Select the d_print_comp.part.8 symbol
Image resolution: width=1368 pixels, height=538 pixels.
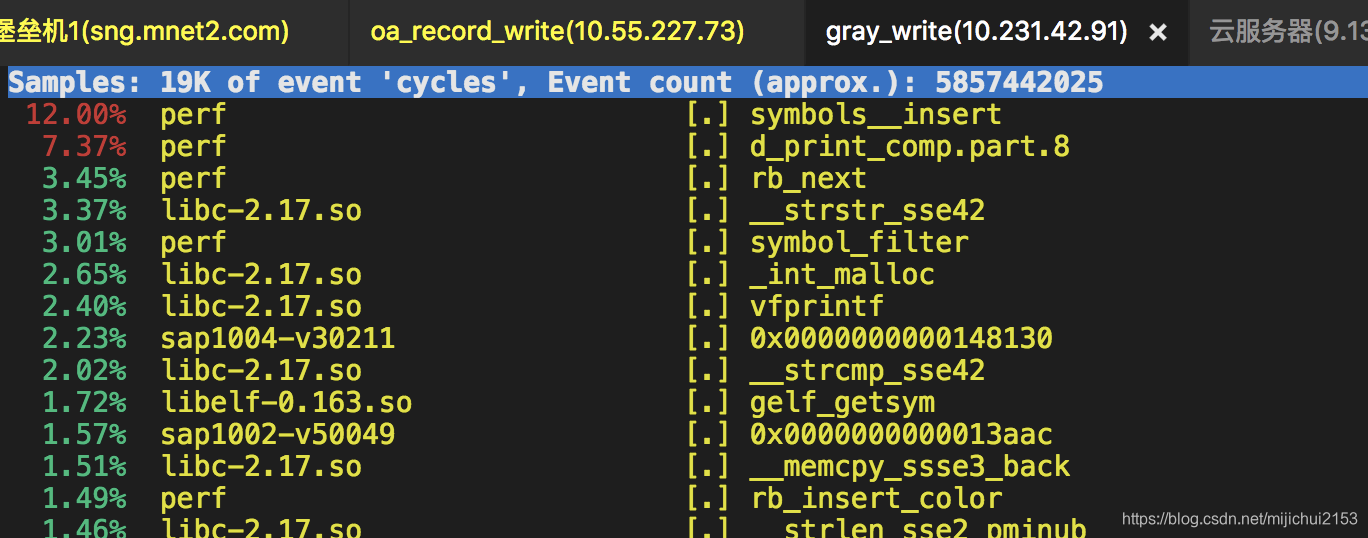tap(910, 147)
